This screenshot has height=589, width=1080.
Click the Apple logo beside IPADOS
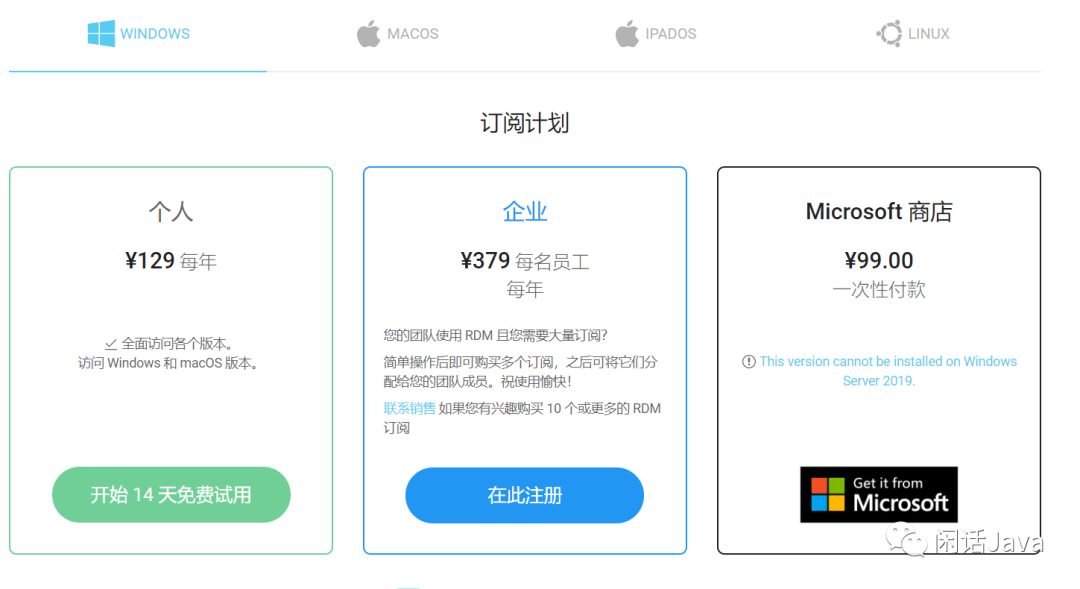627,33
